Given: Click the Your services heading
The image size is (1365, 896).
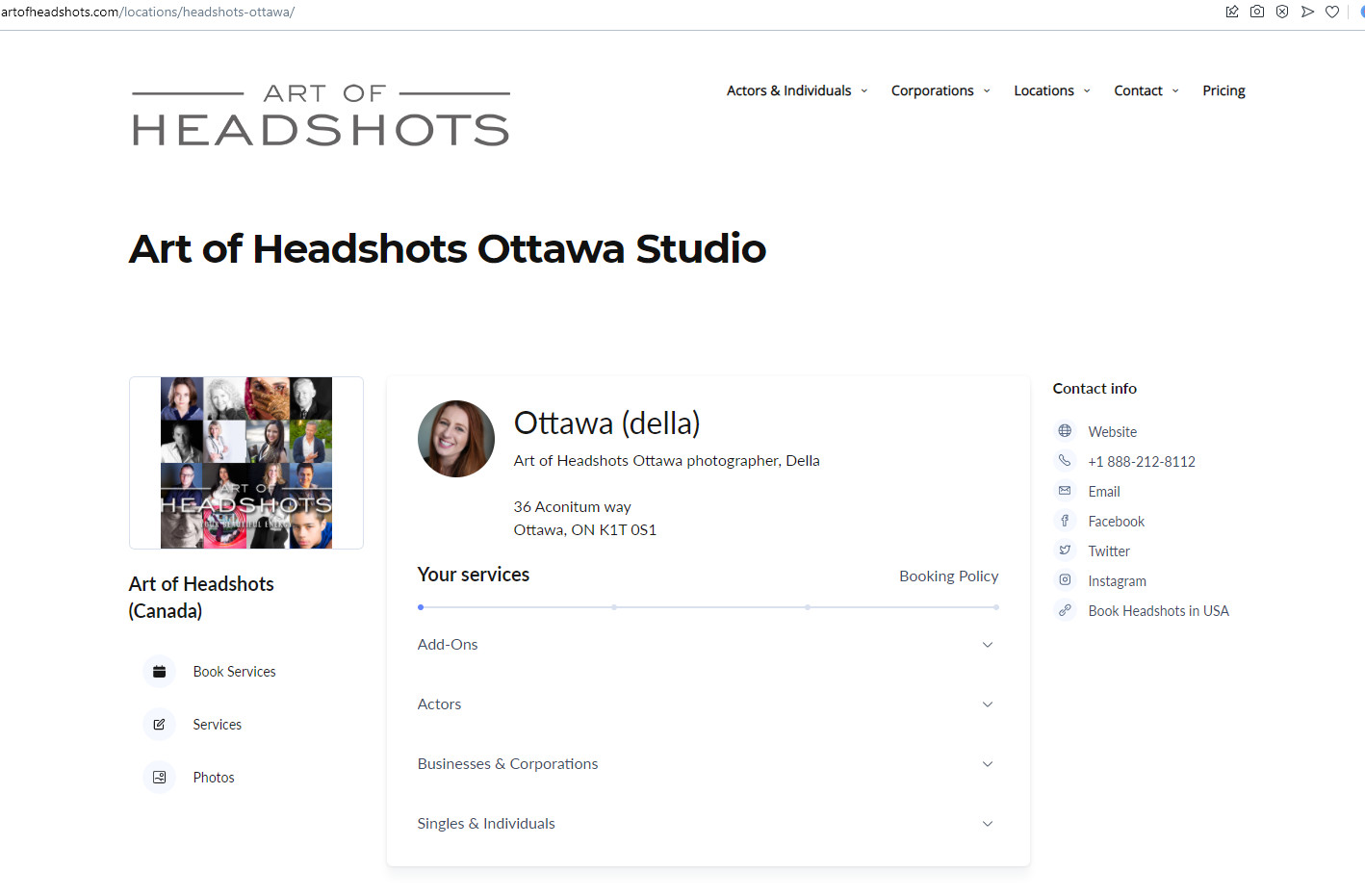Looking at the screenshot, I should point(474,575).
